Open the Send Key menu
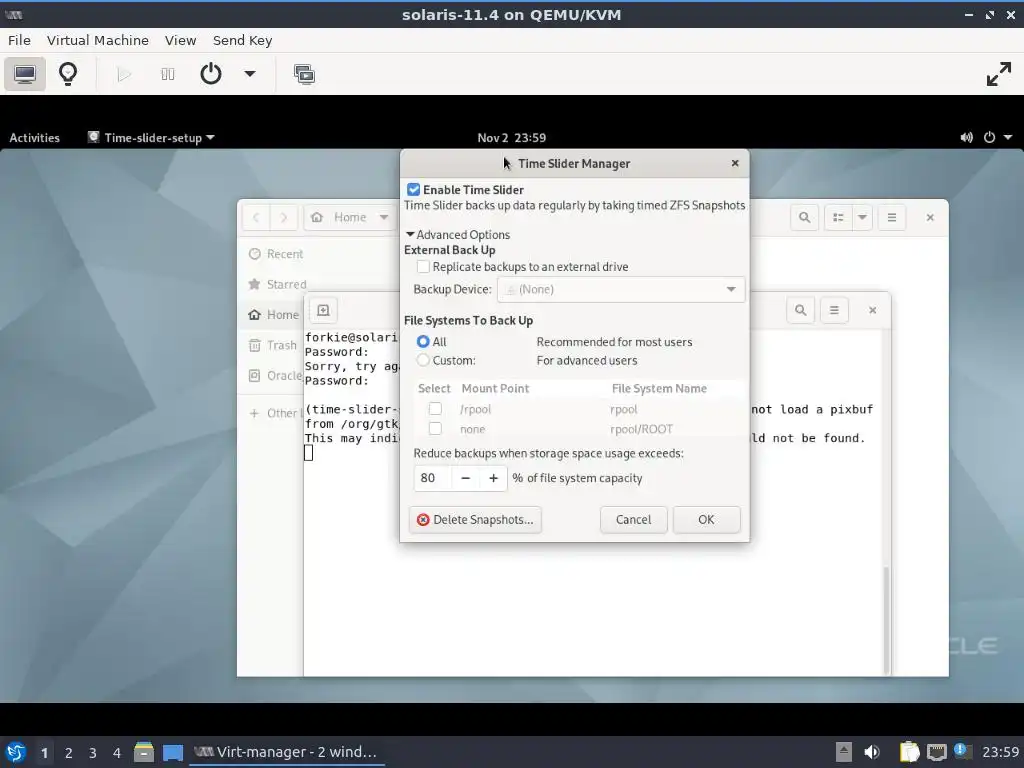The width and height of the screenshot is (1024, 768). coord(242,40)
